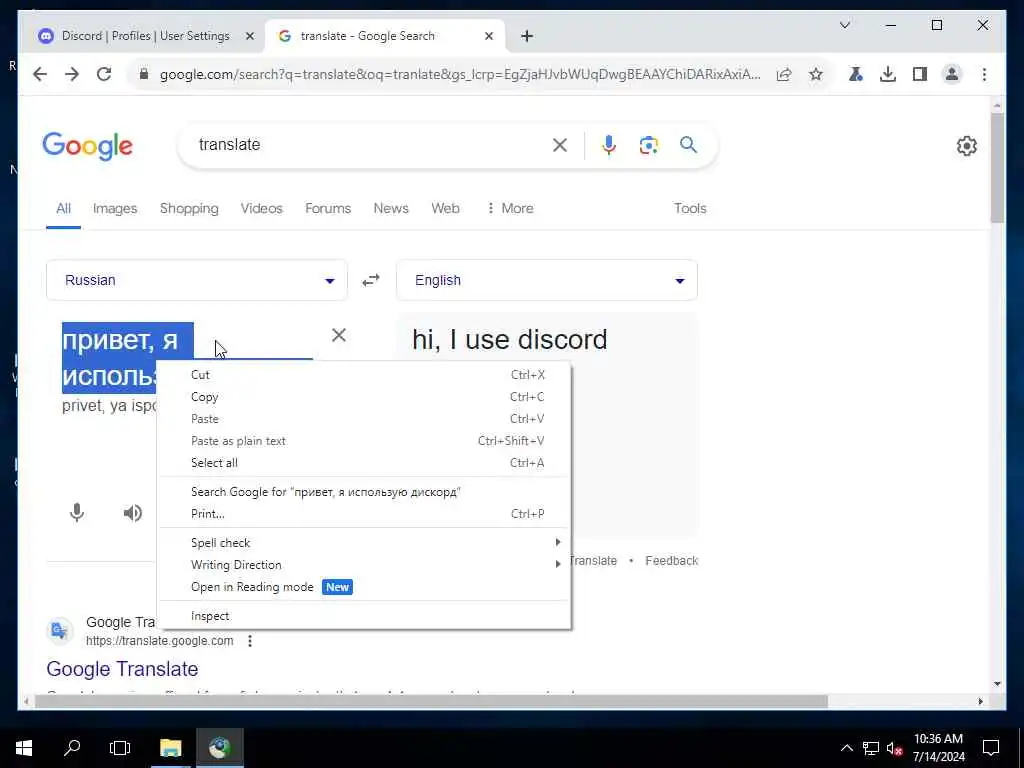This screenshot has width=1024, height=768.
Task: Search Google for the selected Russian phrase
Action: point(364,492)
